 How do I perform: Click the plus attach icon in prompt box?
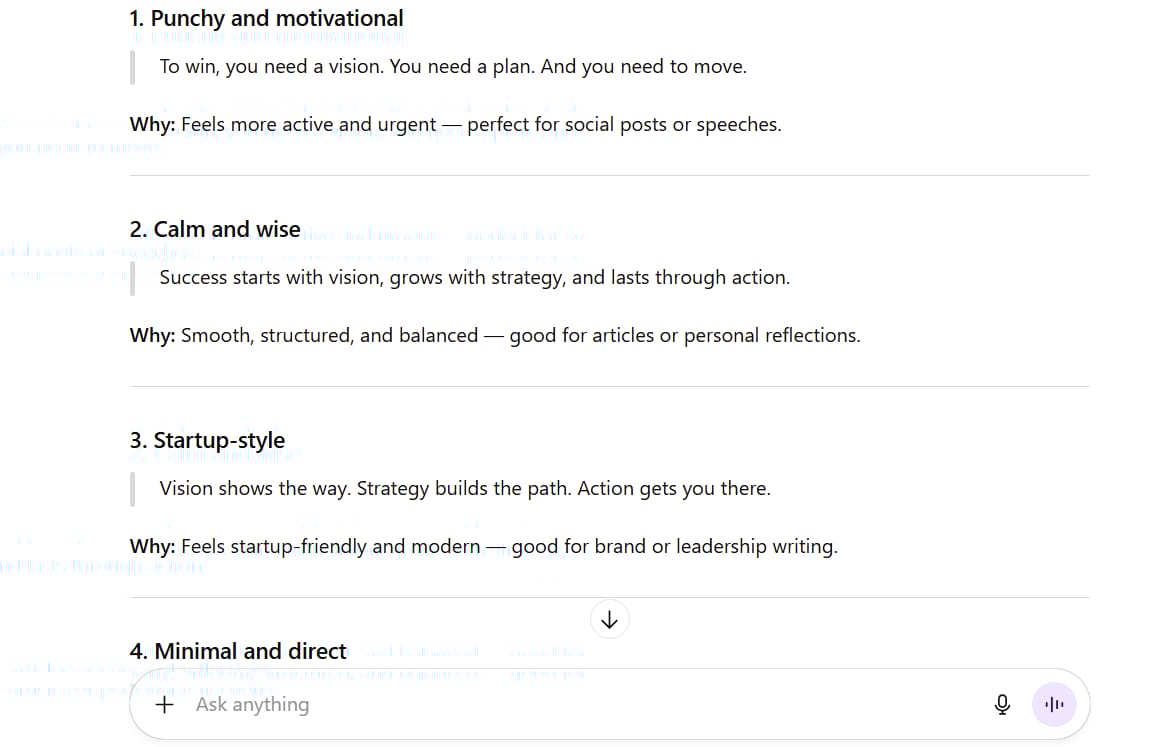[x=165, y=705]
